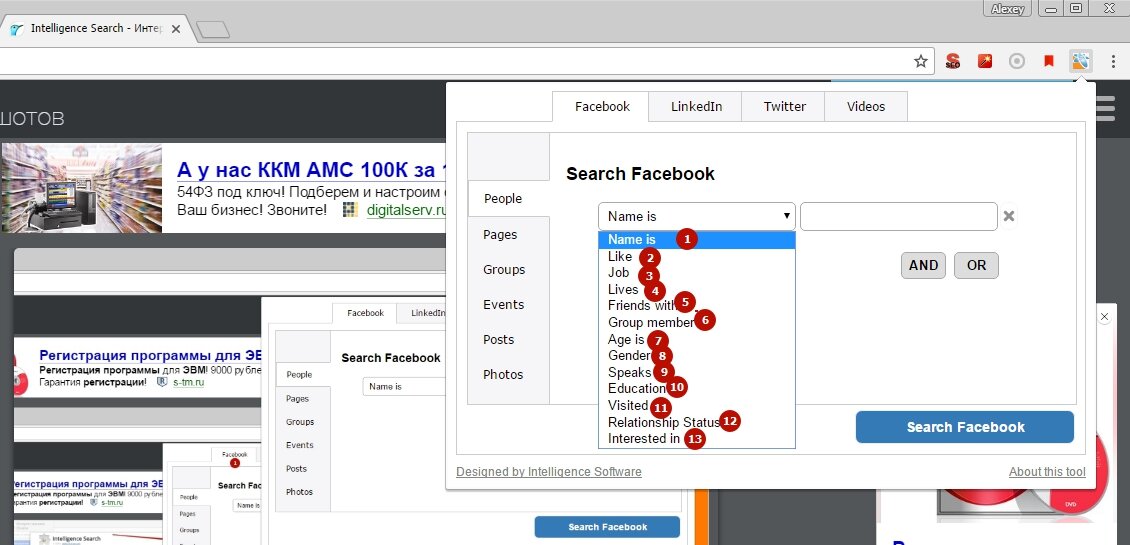Image resolution: width=1130 pixels, height=545 pixels.
Task: Switch to the Videos tab
Action: pos(866,107)
